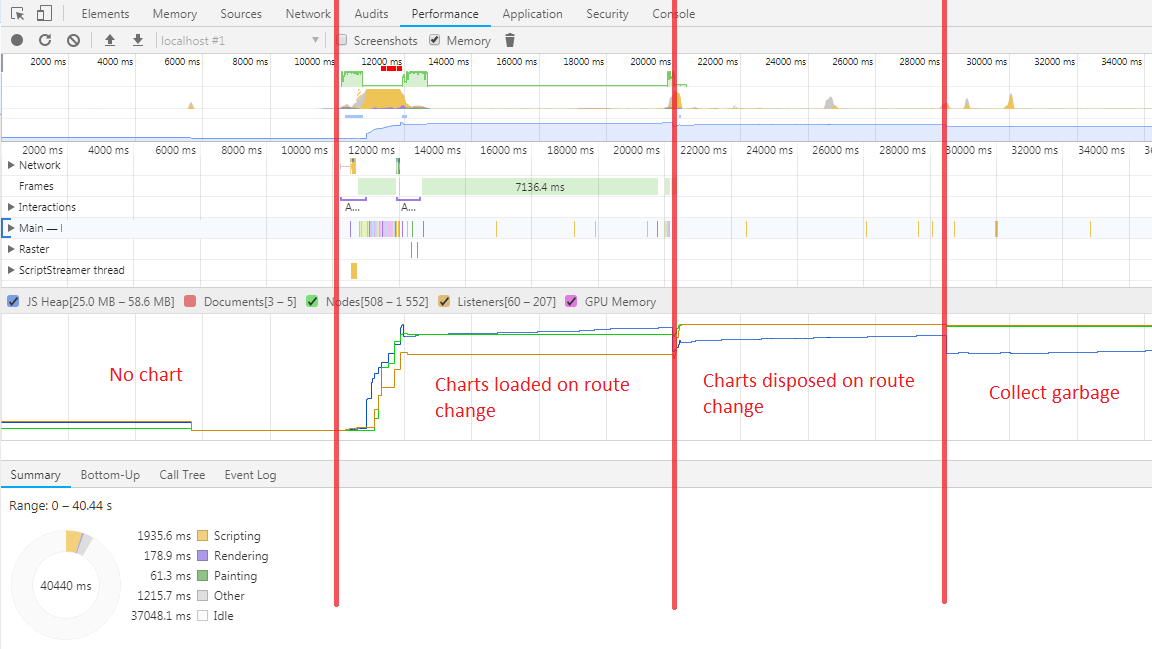This screenshot has width=1152, height=649.
Task: Switch to the Event Log tab
Action: [x=250, y=474]
